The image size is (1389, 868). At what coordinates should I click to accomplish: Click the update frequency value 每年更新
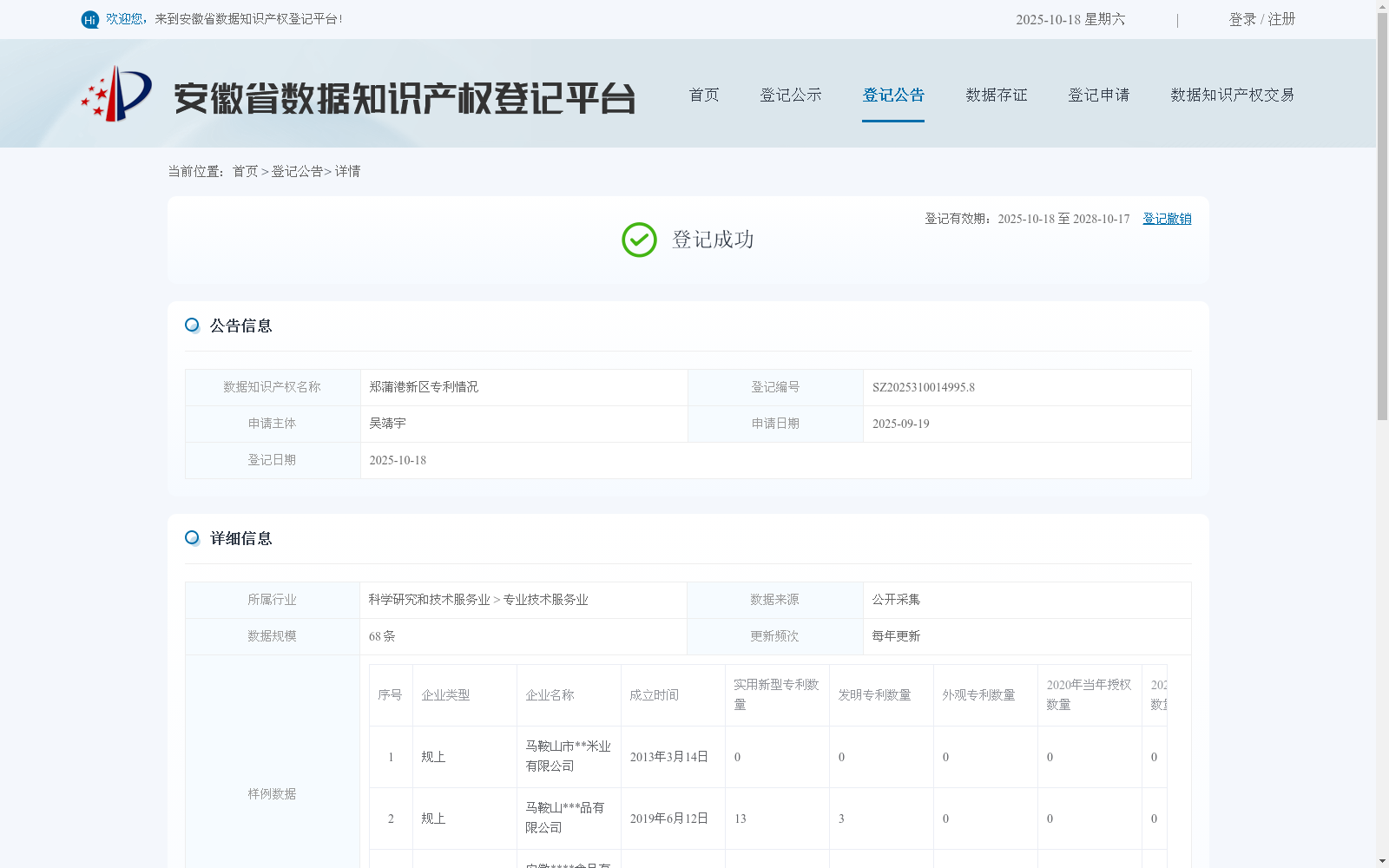point(896,636)
